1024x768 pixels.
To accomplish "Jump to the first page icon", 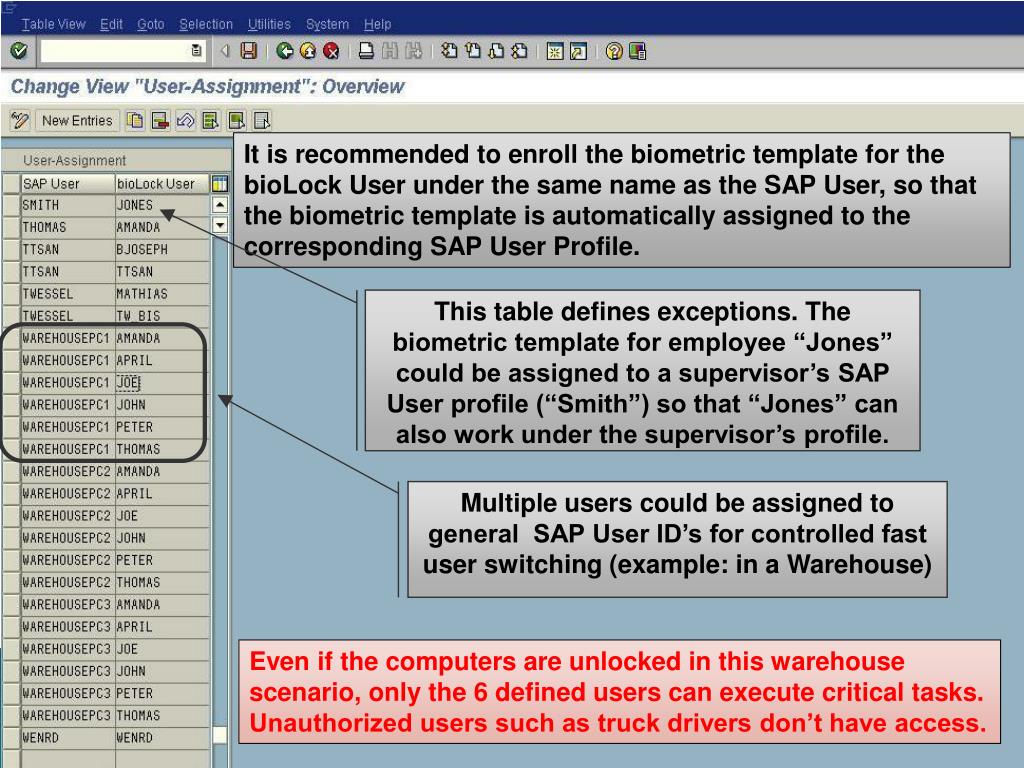I will (449, 51).
